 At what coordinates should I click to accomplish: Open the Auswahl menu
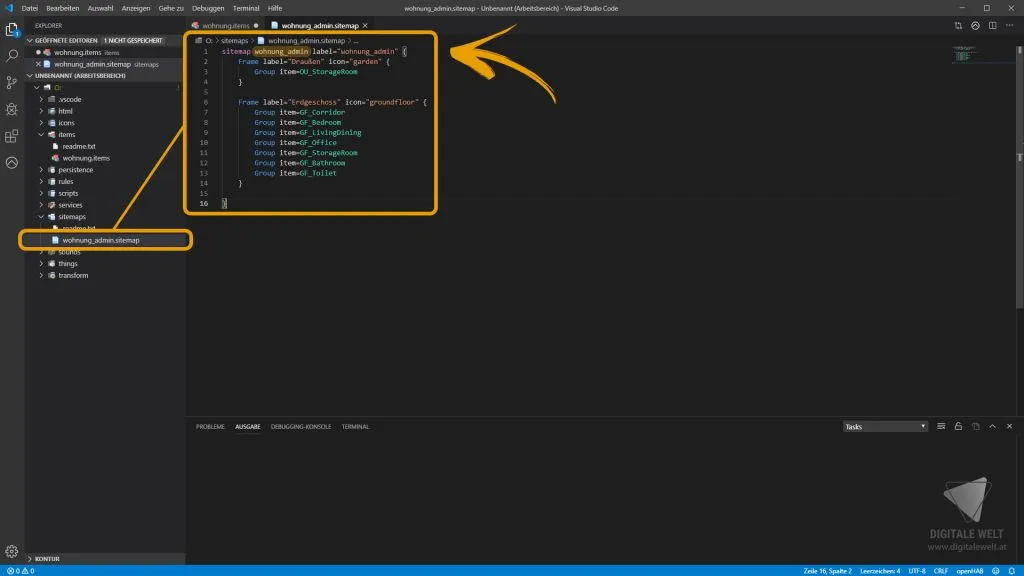[x=100, y=8]
